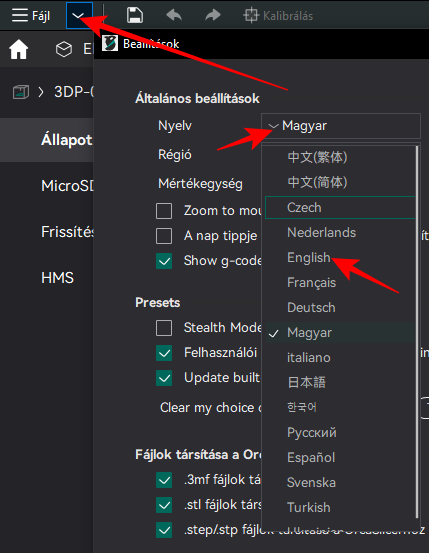Collapse the Nyelv language combo box

pos(341,126)
